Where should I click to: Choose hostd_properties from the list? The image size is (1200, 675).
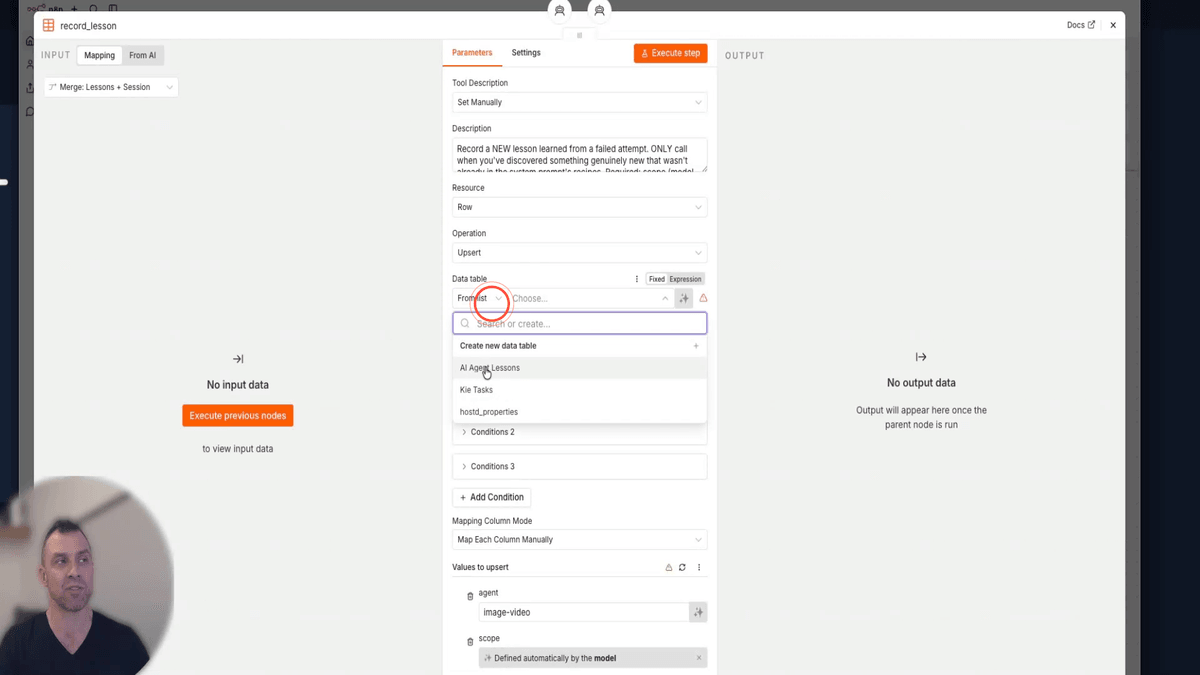580,412
